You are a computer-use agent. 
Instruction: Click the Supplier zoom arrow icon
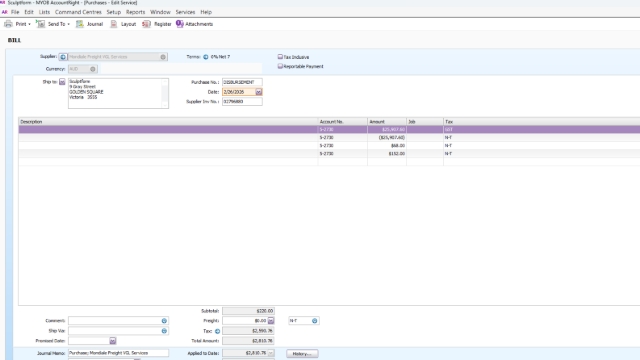click(63, 57)
